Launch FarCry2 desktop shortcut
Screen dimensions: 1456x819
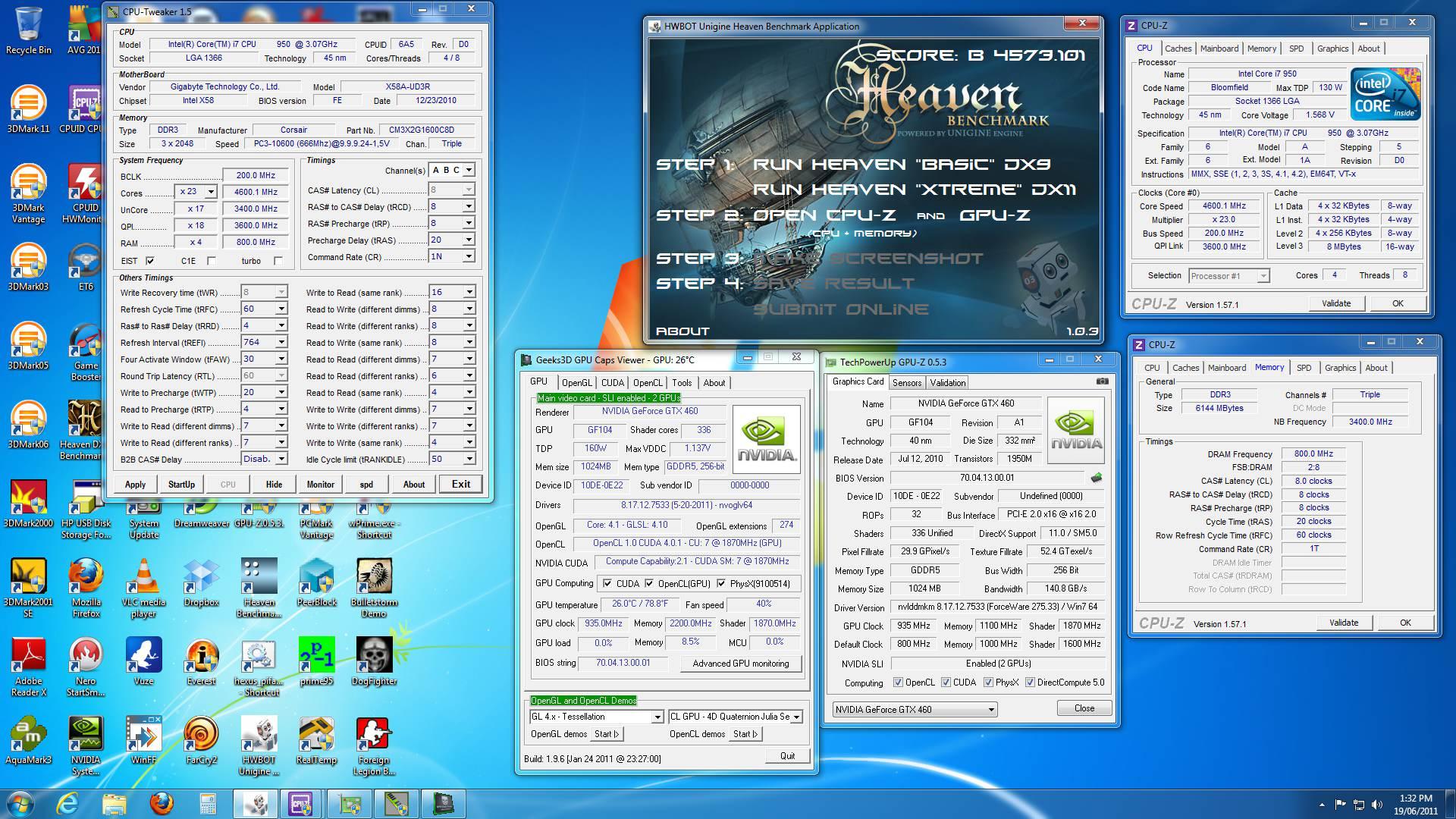(x=201, y=740)
